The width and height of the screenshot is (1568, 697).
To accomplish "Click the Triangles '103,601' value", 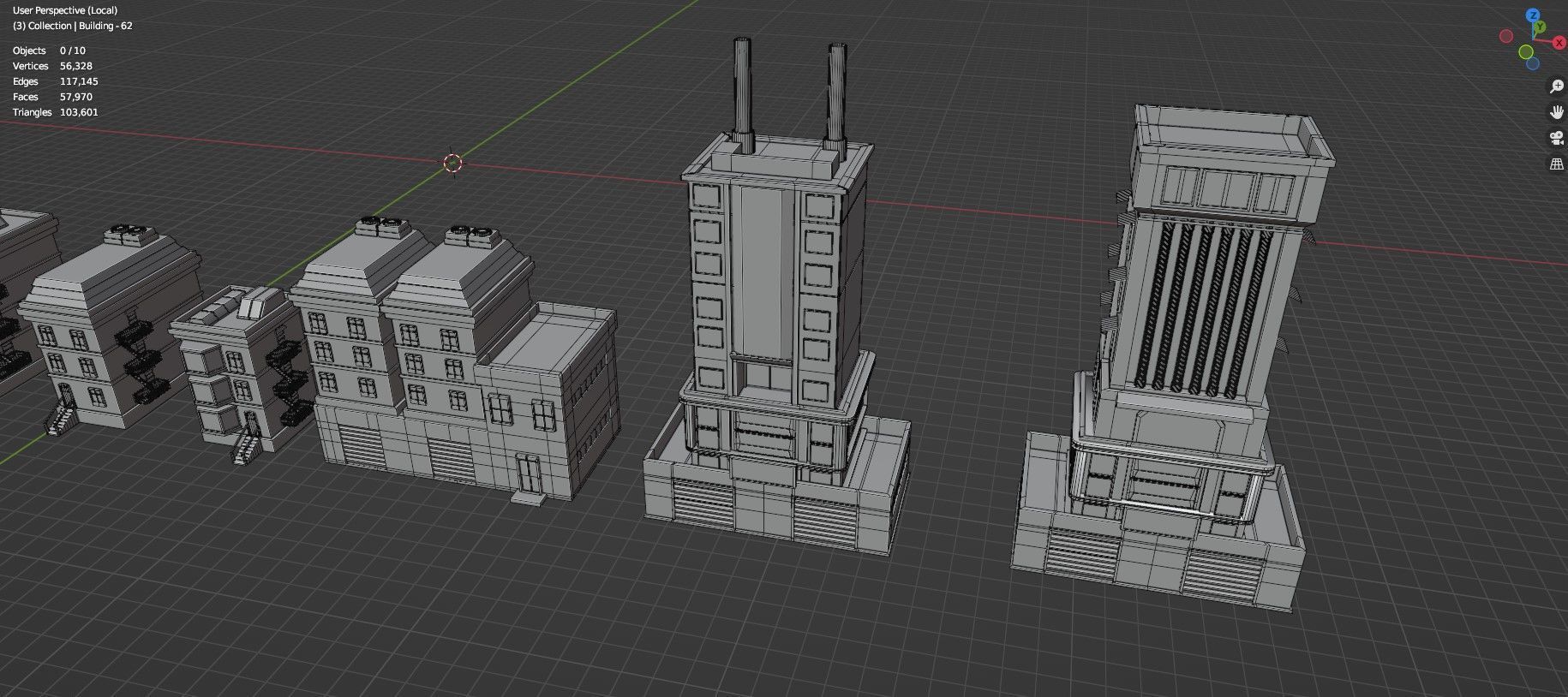I will point(79,112).
